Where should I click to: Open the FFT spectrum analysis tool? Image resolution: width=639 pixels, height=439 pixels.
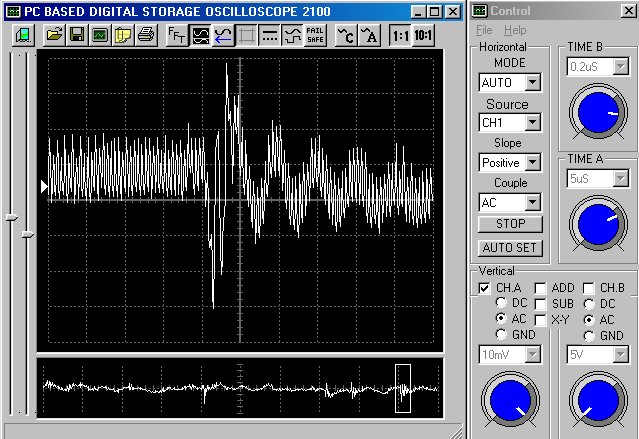click(x=175, y=36)
